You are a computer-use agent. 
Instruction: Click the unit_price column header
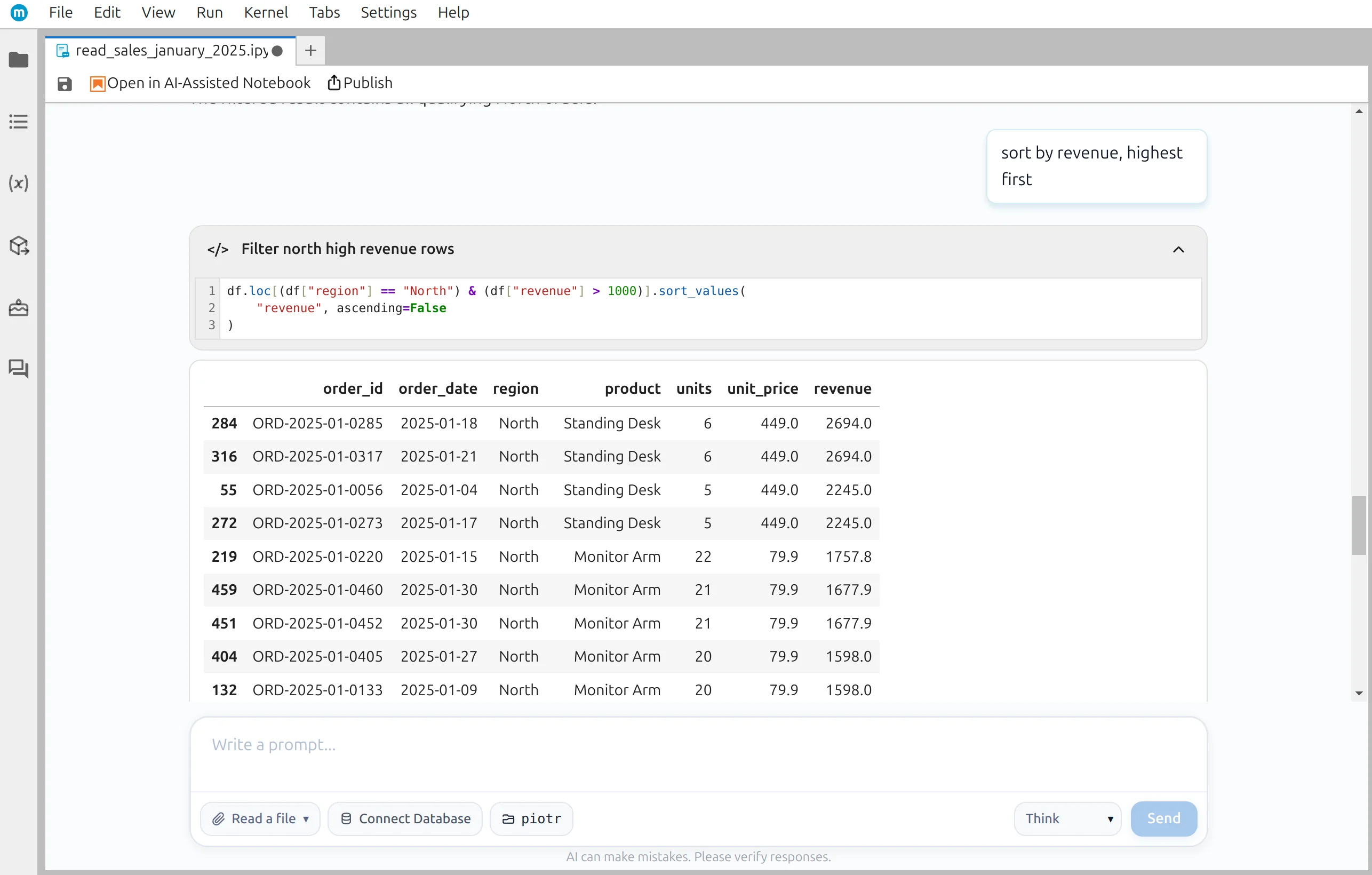(x=762, y=389)
